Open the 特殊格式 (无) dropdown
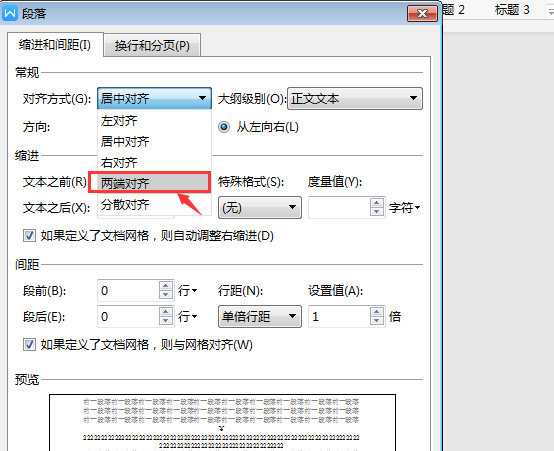Image resolution: width=554 pixels, height=451 pixels. [x=260, y=207]
